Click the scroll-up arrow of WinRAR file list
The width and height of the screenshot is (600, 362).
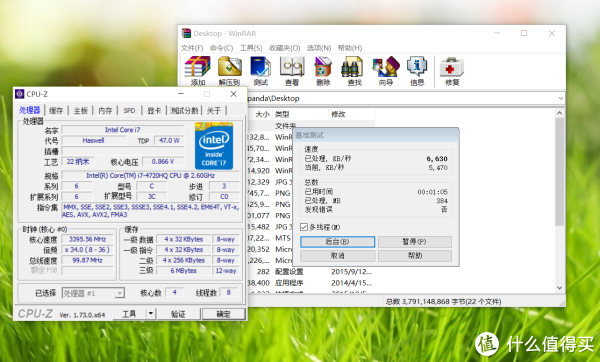tap(559, 113)
